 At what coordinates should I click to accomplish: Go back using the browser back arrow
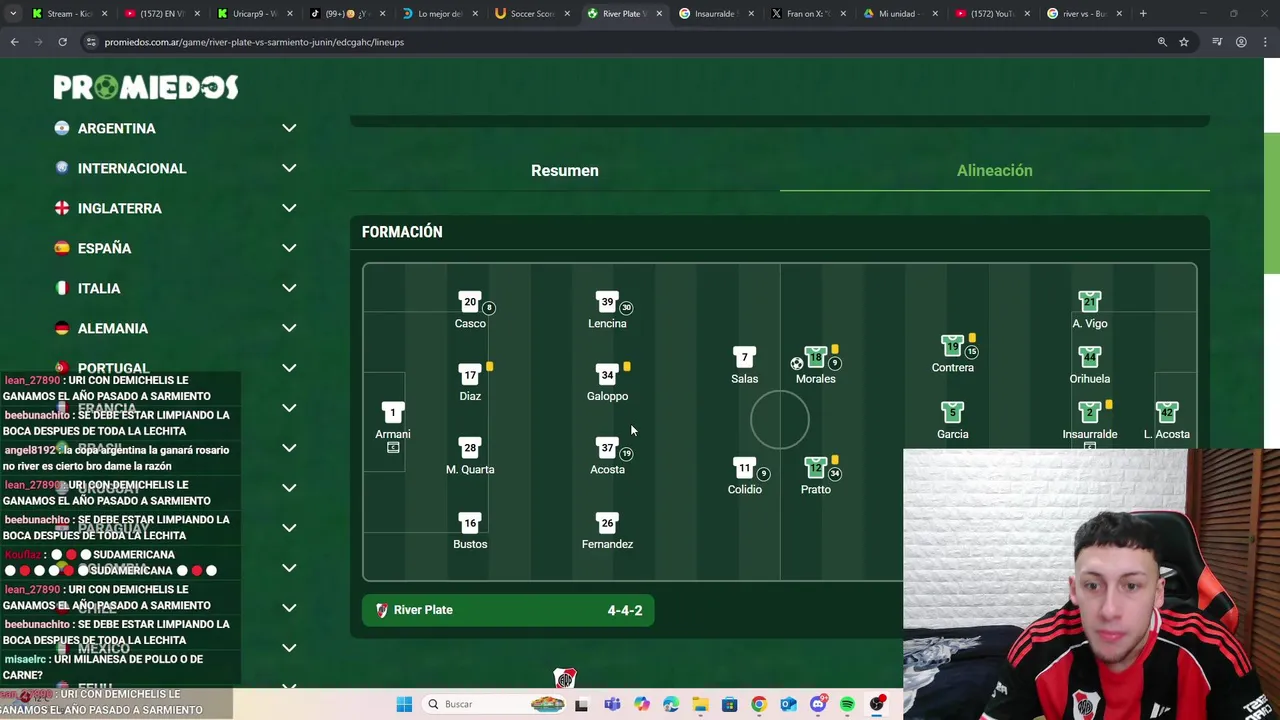[x=14, y=42]
